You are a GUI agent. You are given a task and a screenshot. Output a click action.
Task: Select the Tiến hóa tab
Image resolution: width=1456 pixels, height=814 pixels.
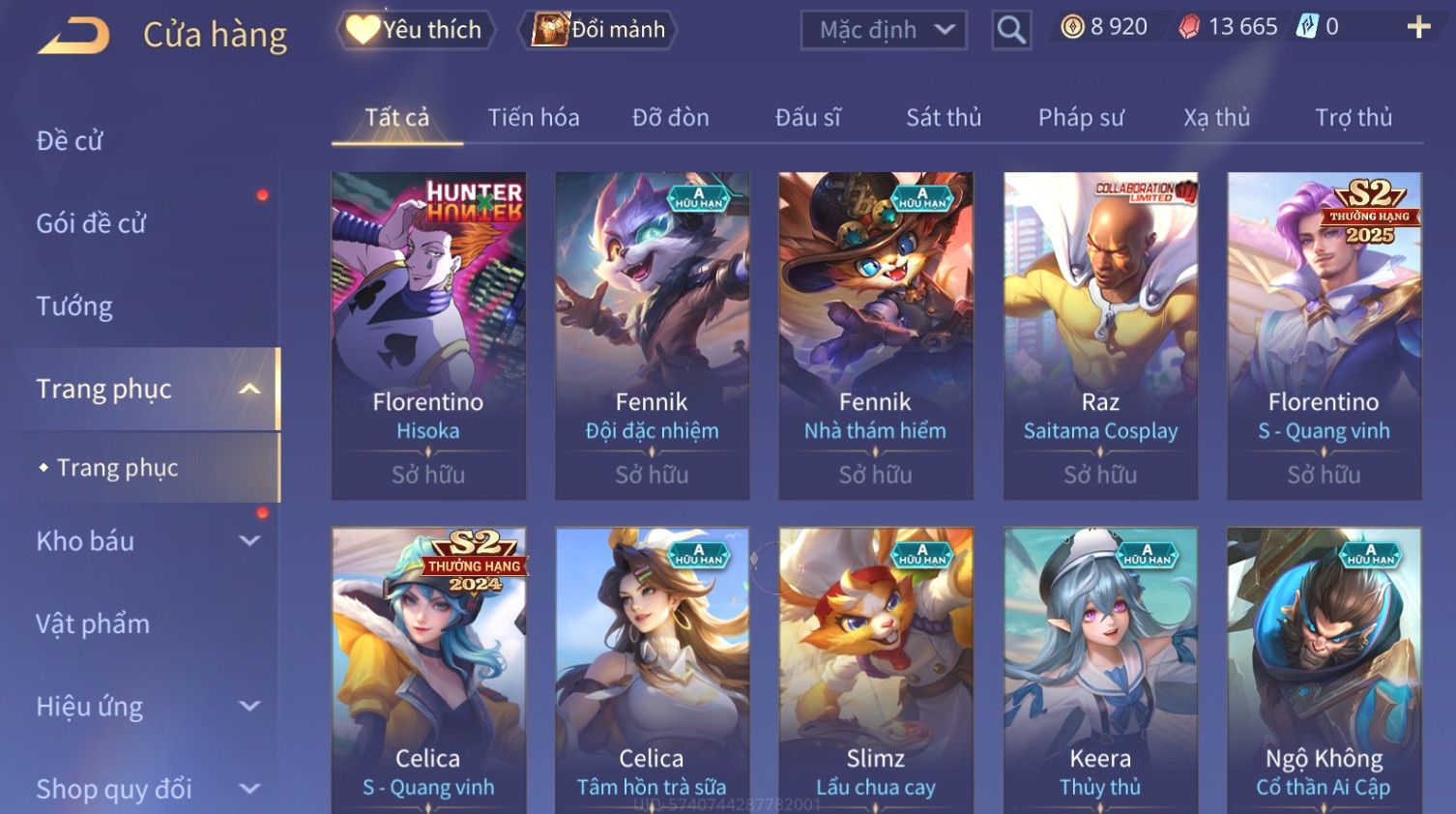[534, 118]
